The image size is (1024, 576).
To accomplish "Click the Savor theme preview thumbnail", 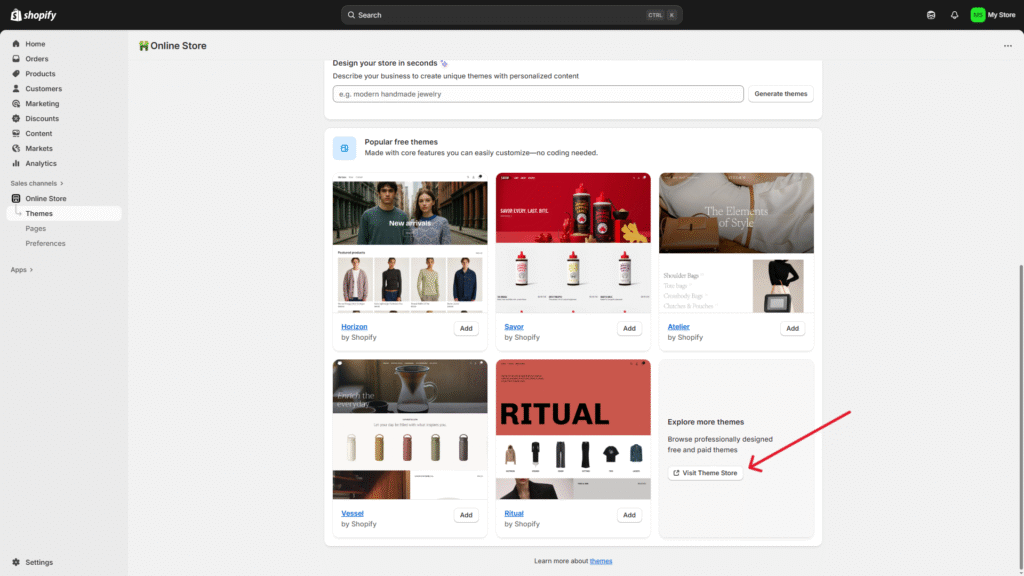I will point(573,242).
